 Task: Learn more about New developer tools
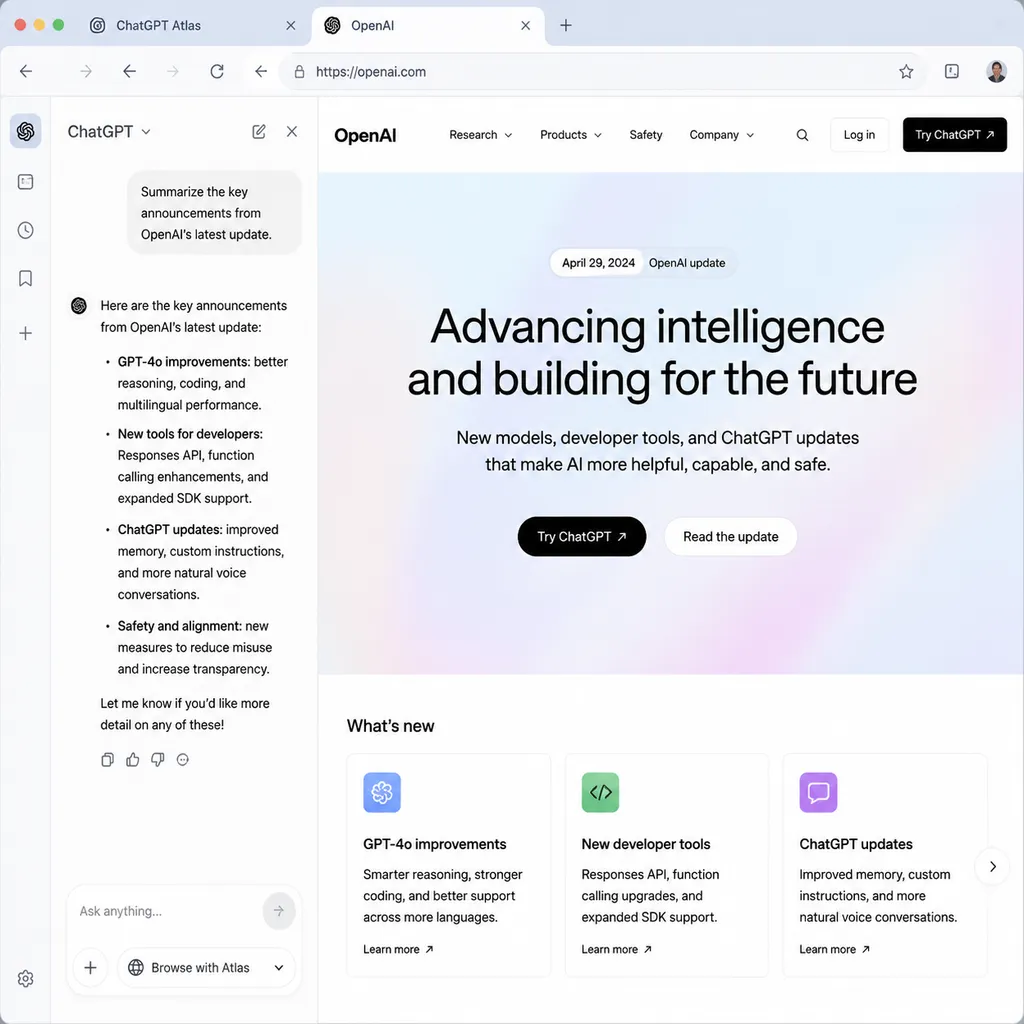point(616,949)
